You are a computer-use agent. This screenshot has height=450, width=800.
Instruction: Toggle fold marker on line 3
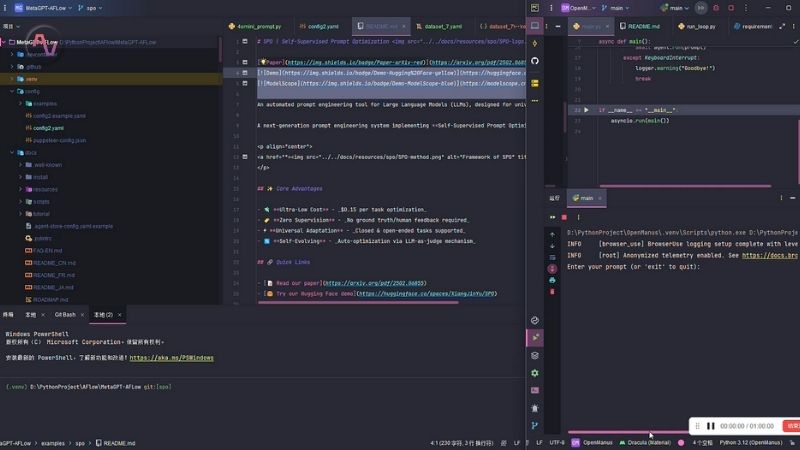pyautogui.click(x=245, y=62)
